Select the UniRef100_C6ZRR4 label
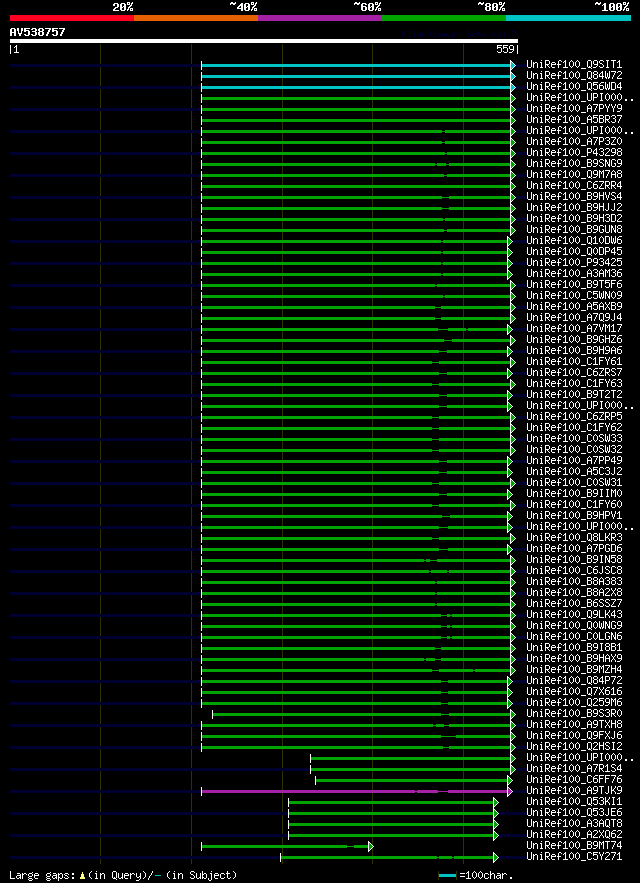The width and height of the screenshot is (640, 883). pyautogui.click(x=574, y=186)
